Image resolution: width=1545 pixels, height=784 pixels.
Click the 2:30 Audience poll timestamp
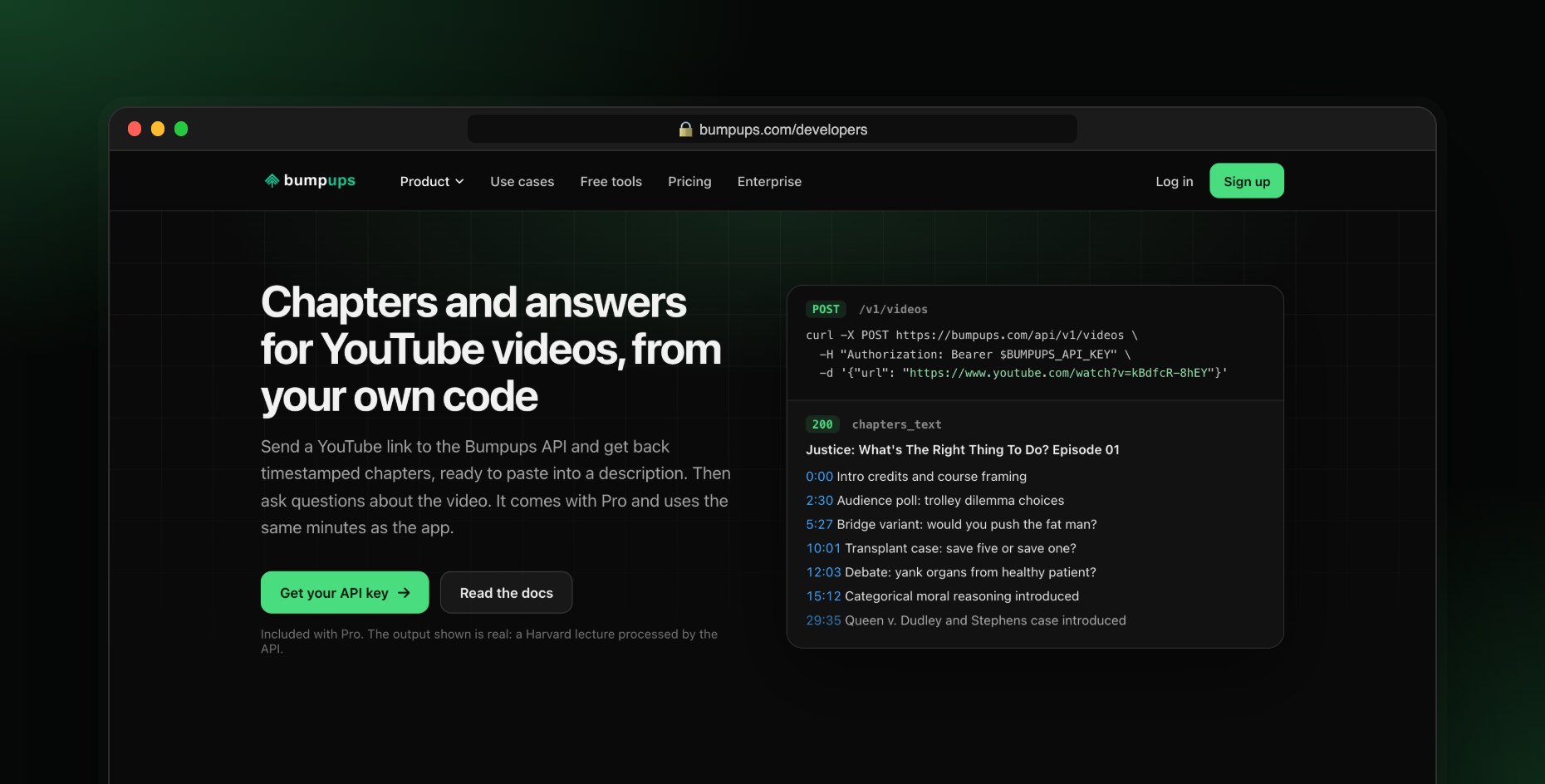click(x=819, y=500)
